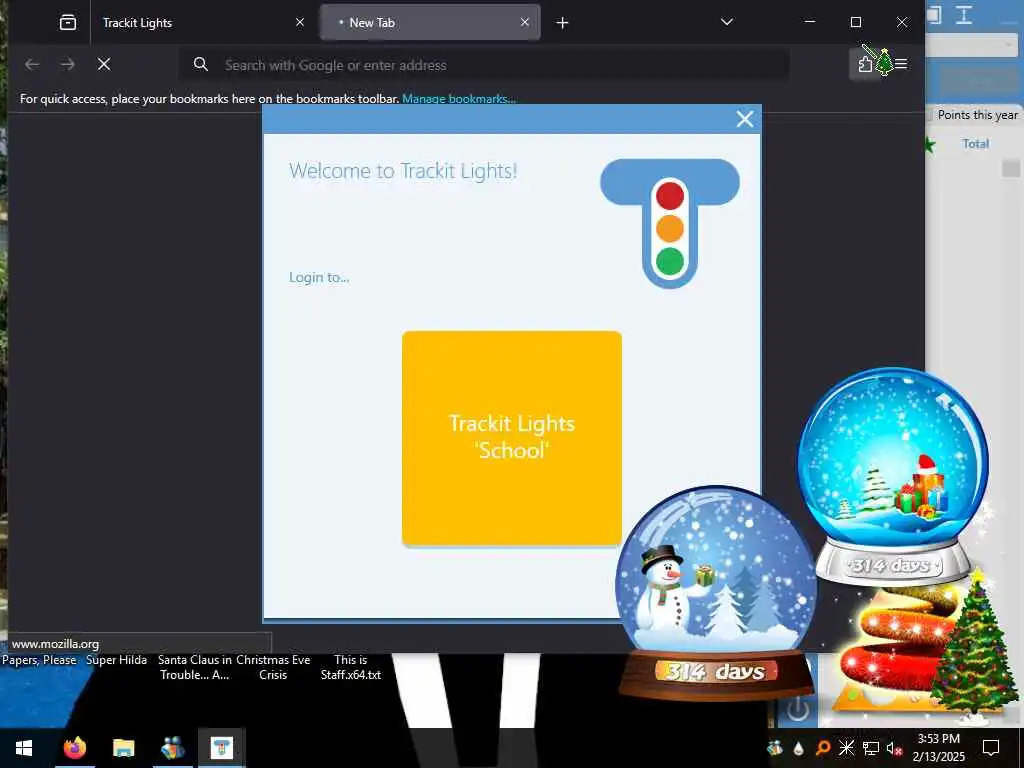Select the Santa Claus in Trouble desktop shortcut
The image size is (1024, 768).
tap(195, 667)
